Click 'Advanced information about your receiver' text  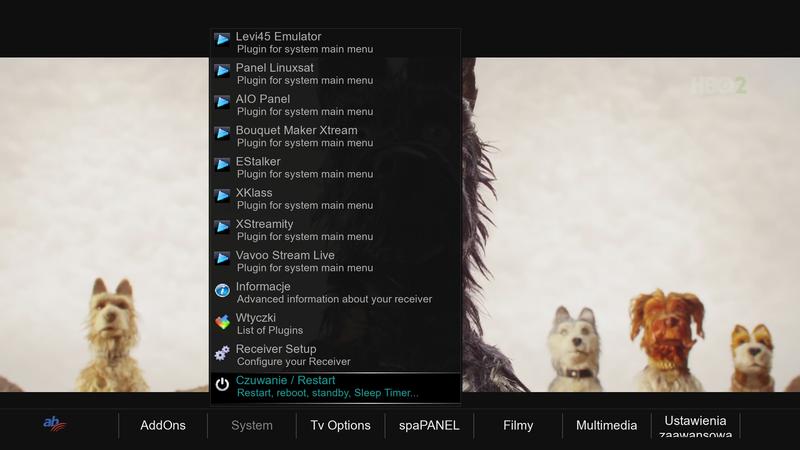point(334,299)
